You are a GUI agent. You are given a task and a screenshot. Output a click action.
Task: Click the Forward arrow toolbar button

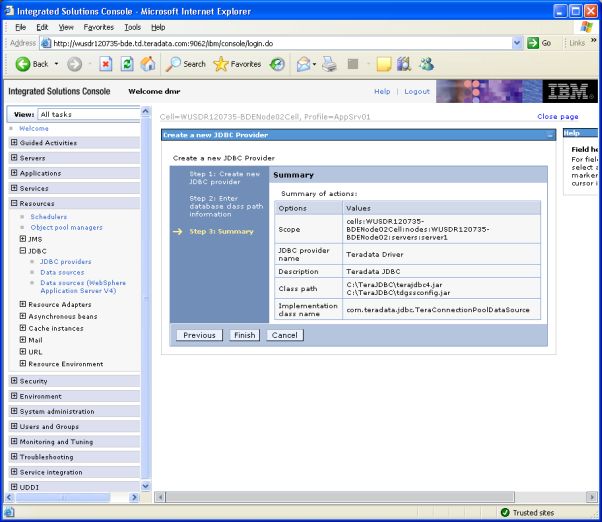74,64
